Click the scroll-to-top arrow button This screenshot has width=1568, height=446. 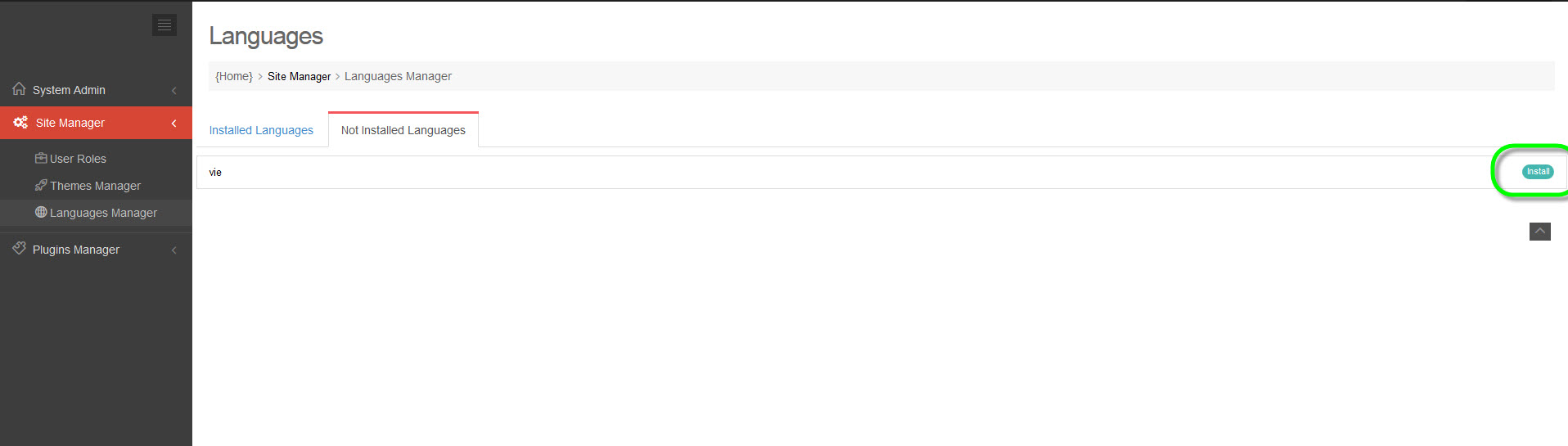point(1539,232)
